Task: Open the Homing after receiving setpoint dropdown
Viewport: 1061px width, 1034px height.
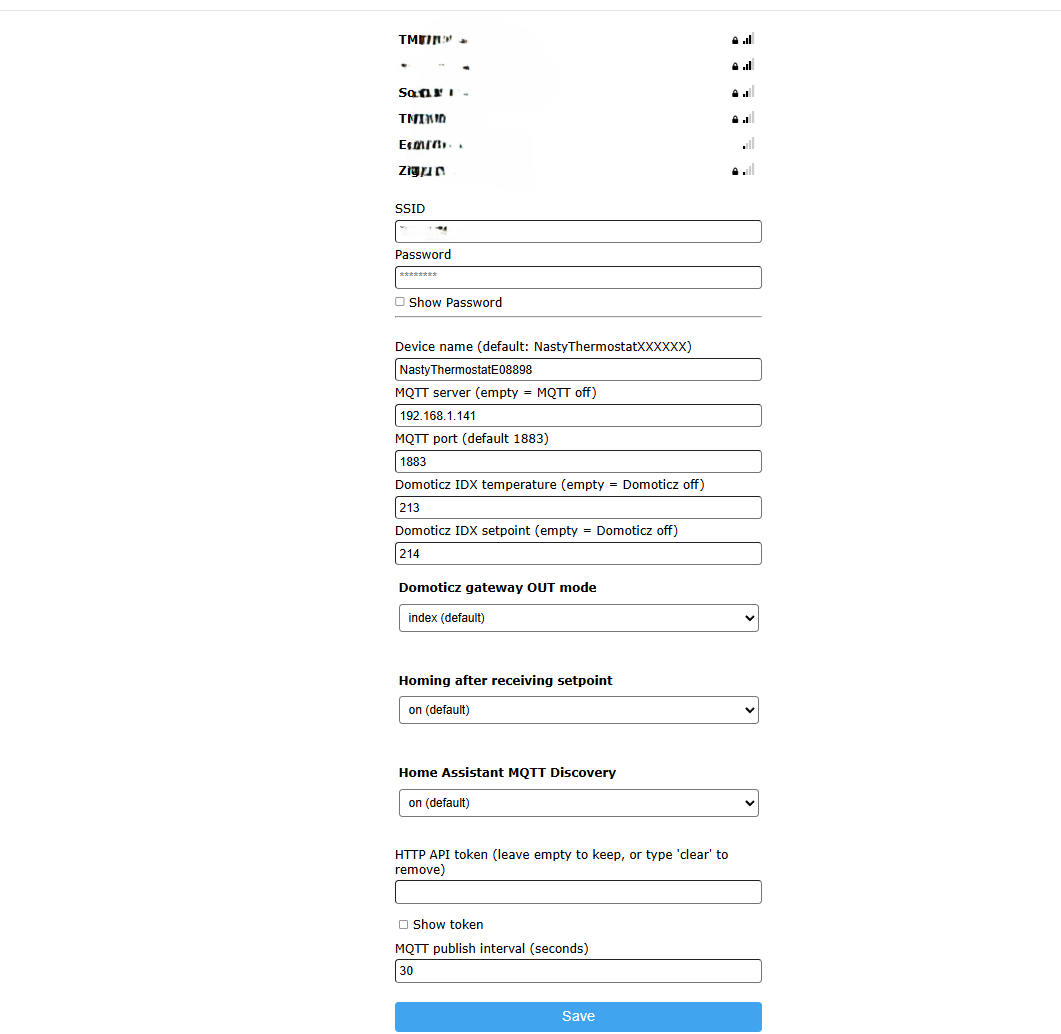Action: (578, 710)
